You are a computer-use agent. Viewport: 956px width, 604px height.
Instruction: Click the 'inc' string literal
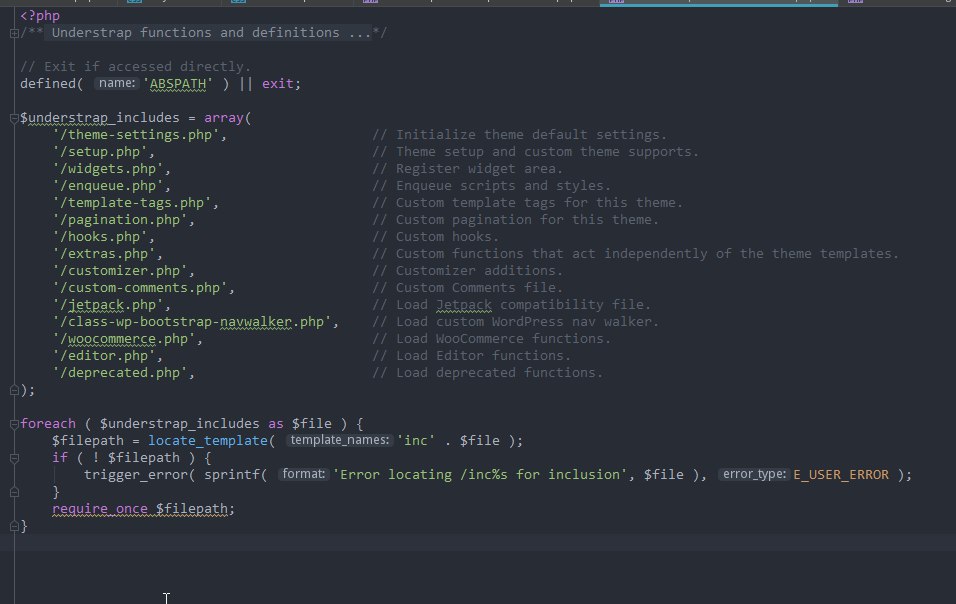416,441
